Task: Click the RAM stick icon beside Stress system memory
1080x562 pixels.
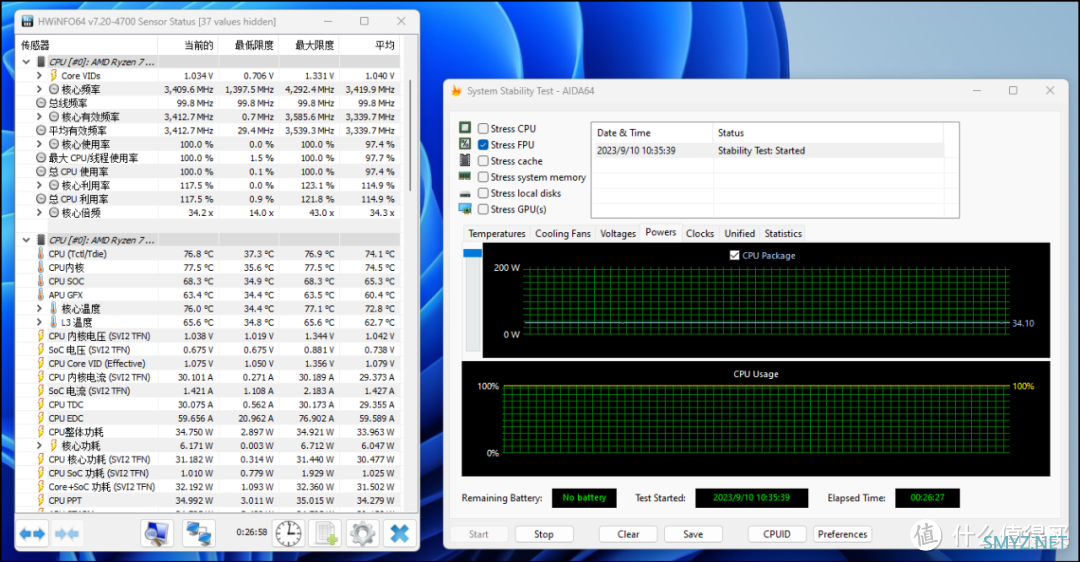Action: [465, 176]
